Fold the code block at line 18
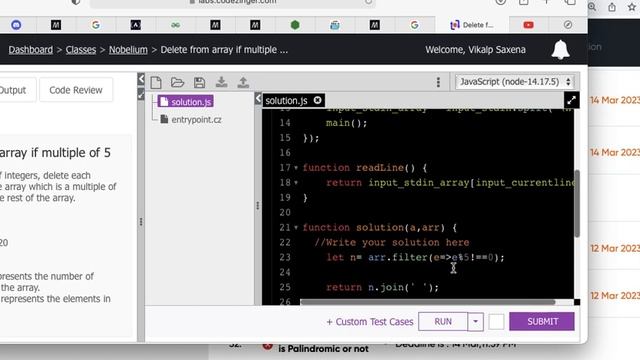640x360 pixels. pos(296,183)
